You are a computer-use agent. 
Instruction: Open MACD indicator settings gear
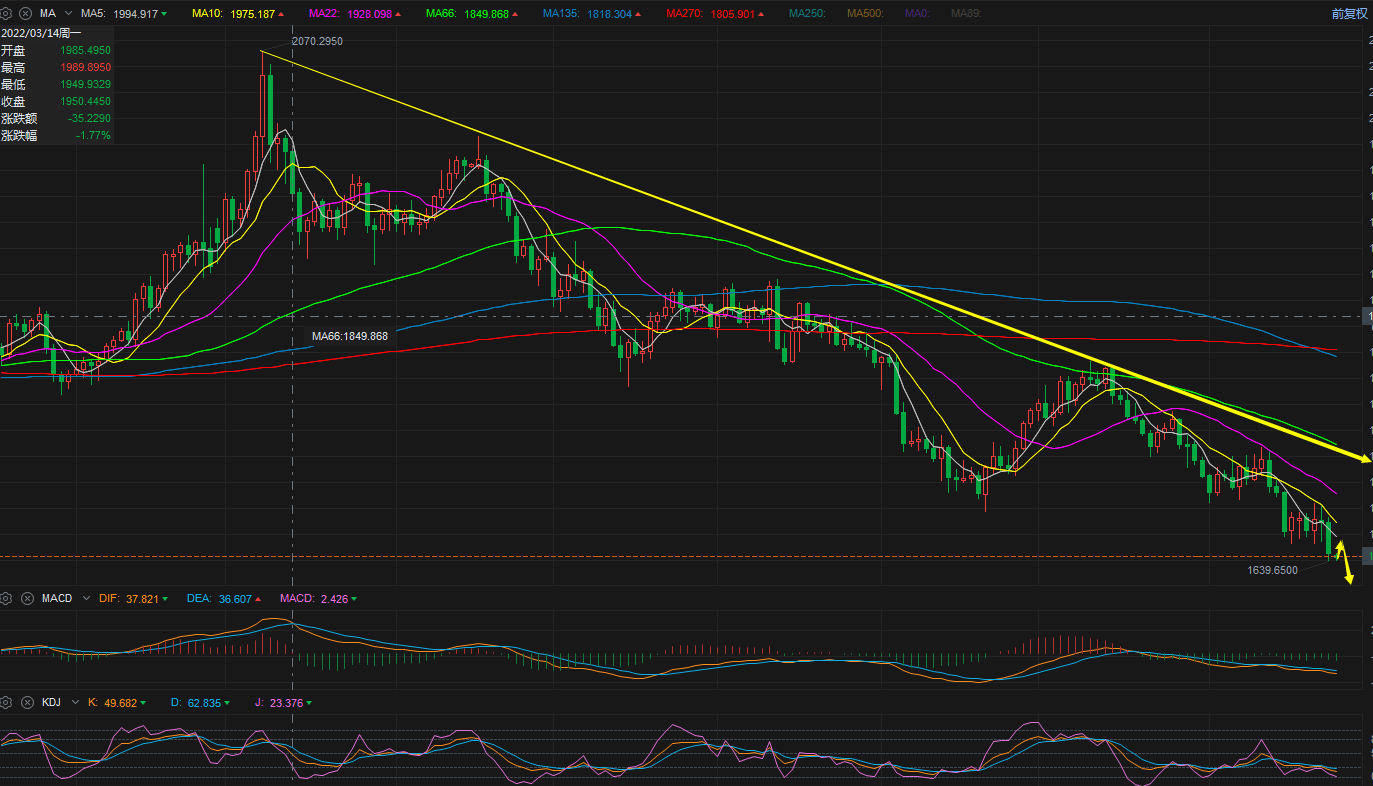coord(7,598)
